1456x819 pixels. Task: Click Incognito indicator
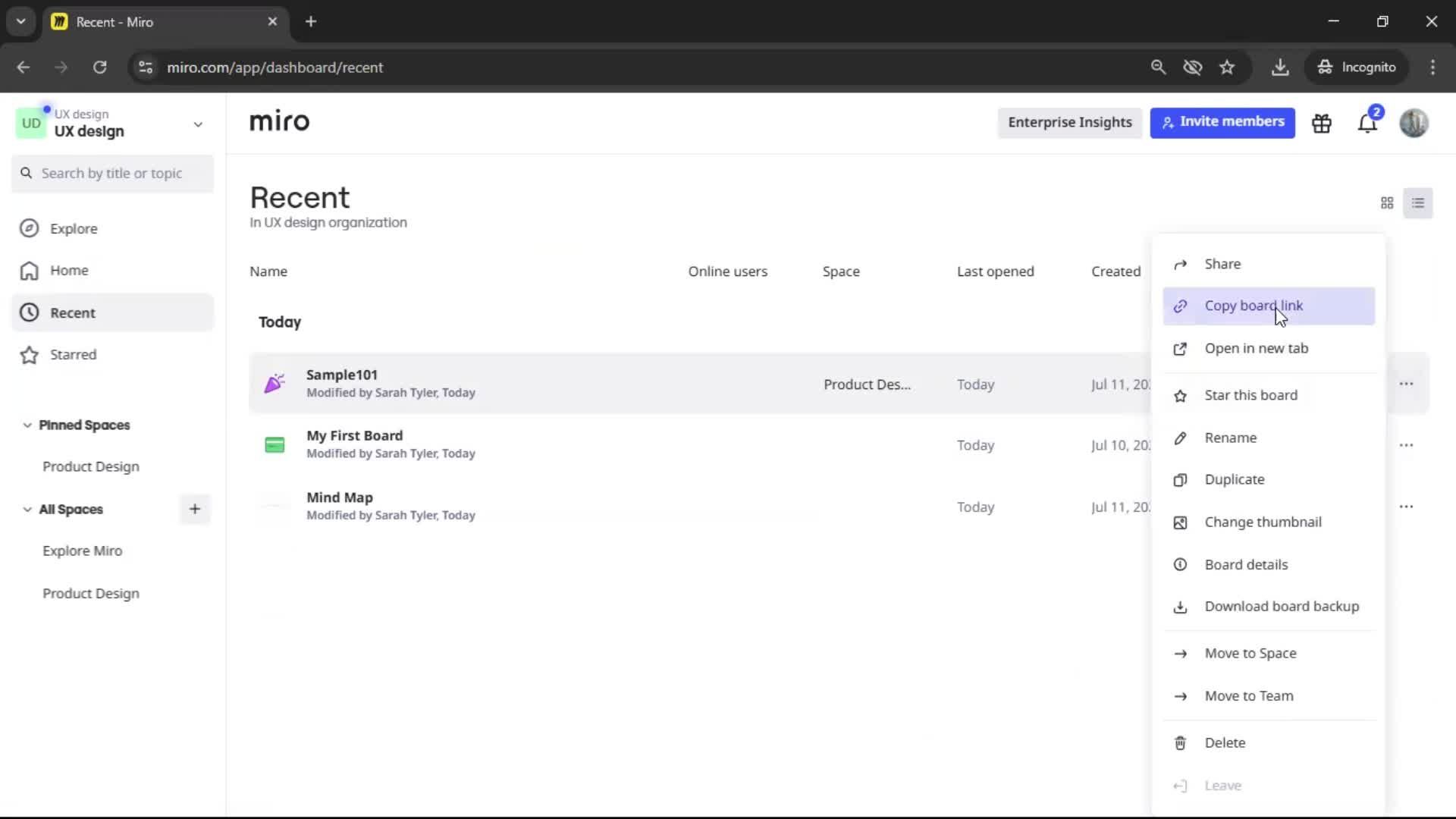[1357, 67]
